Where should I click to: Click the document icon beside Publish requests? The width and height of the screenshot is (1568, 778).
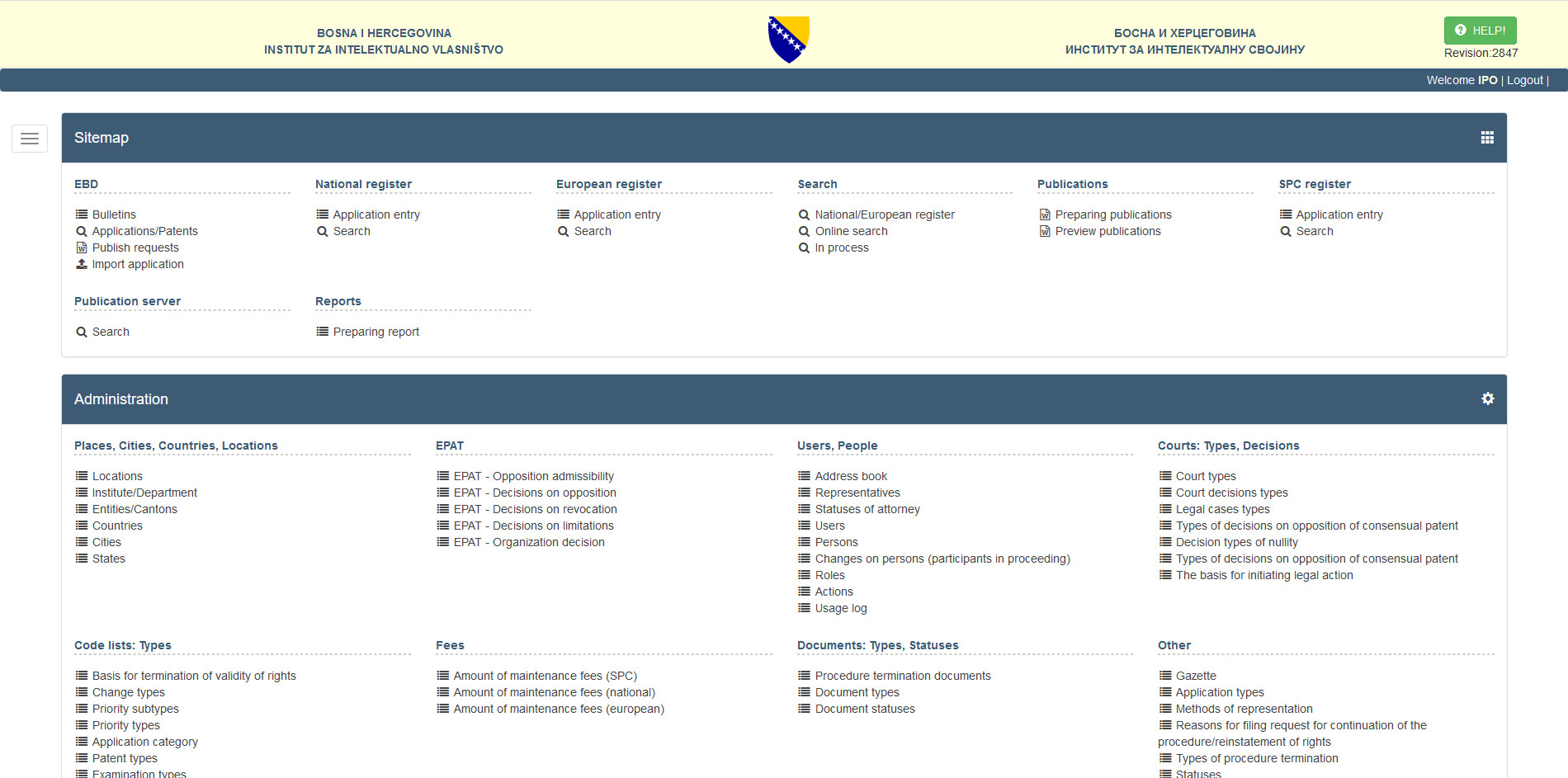point(82,248)
